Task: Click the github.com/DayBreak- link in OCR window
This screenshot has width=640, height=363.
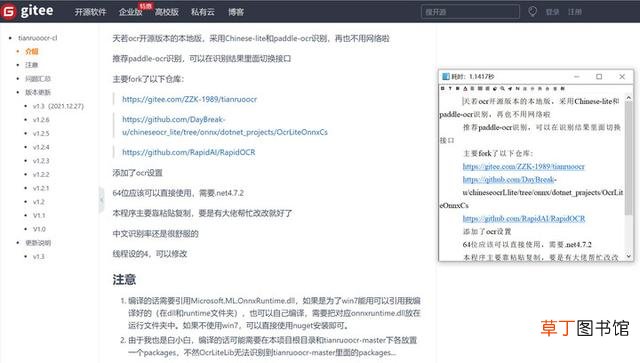Action: click(509, 180)
